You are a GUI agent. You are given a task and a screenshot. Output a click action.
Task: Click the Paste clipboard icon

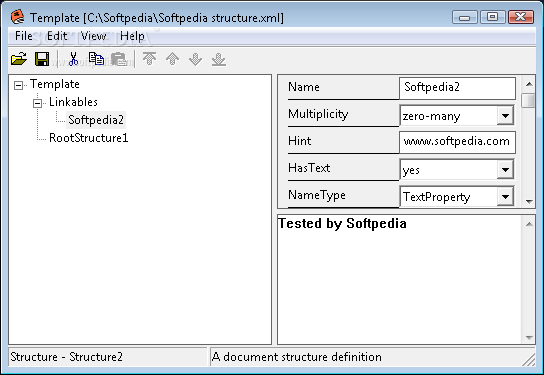[119, 59]
